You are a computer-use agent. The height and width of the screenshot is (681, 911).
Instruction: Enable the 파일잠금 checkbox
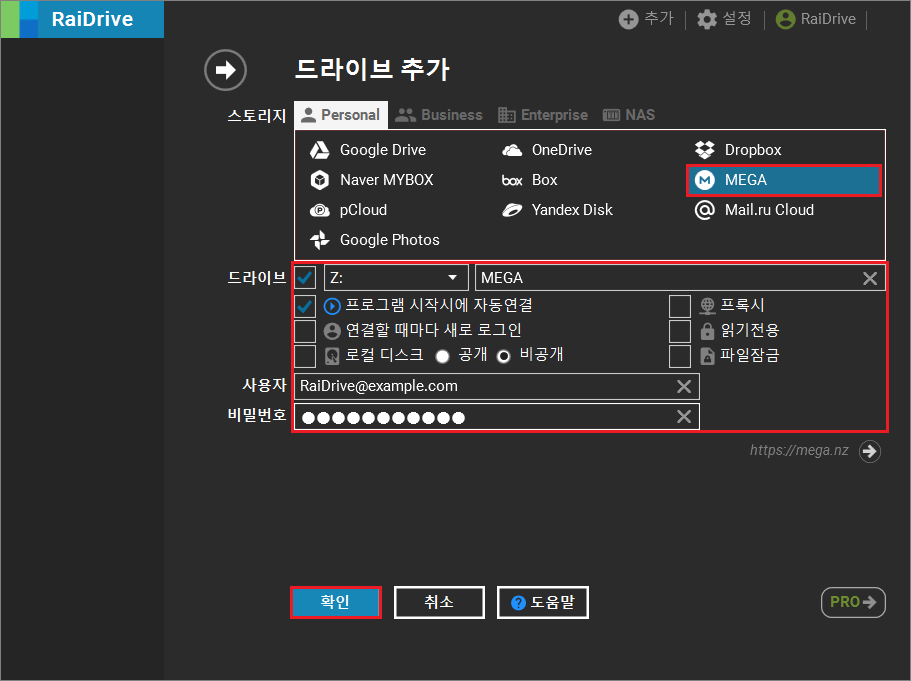point(680,356)
